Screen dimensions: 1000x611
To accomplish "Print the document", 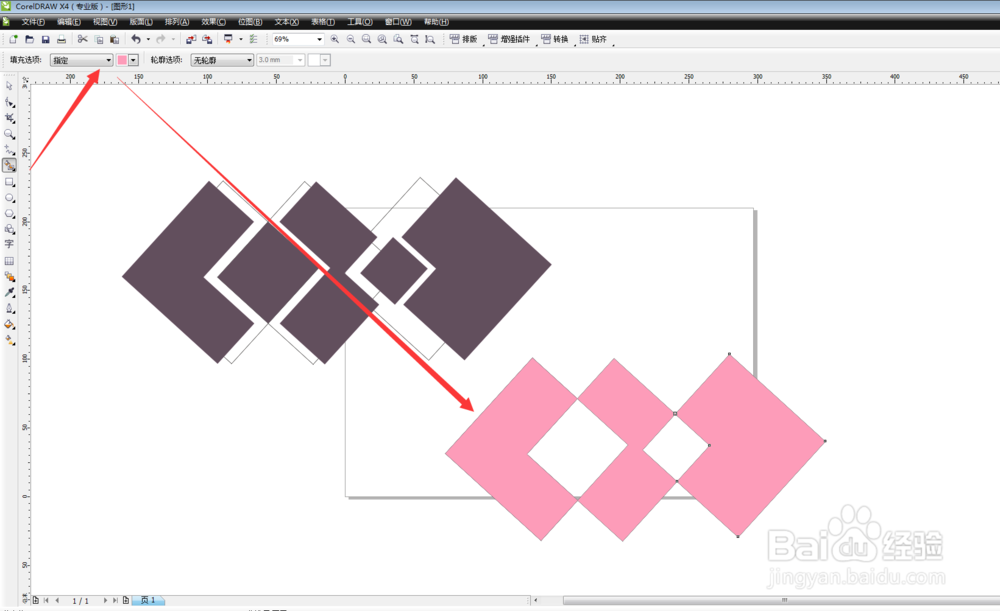I will click(61, 40).
